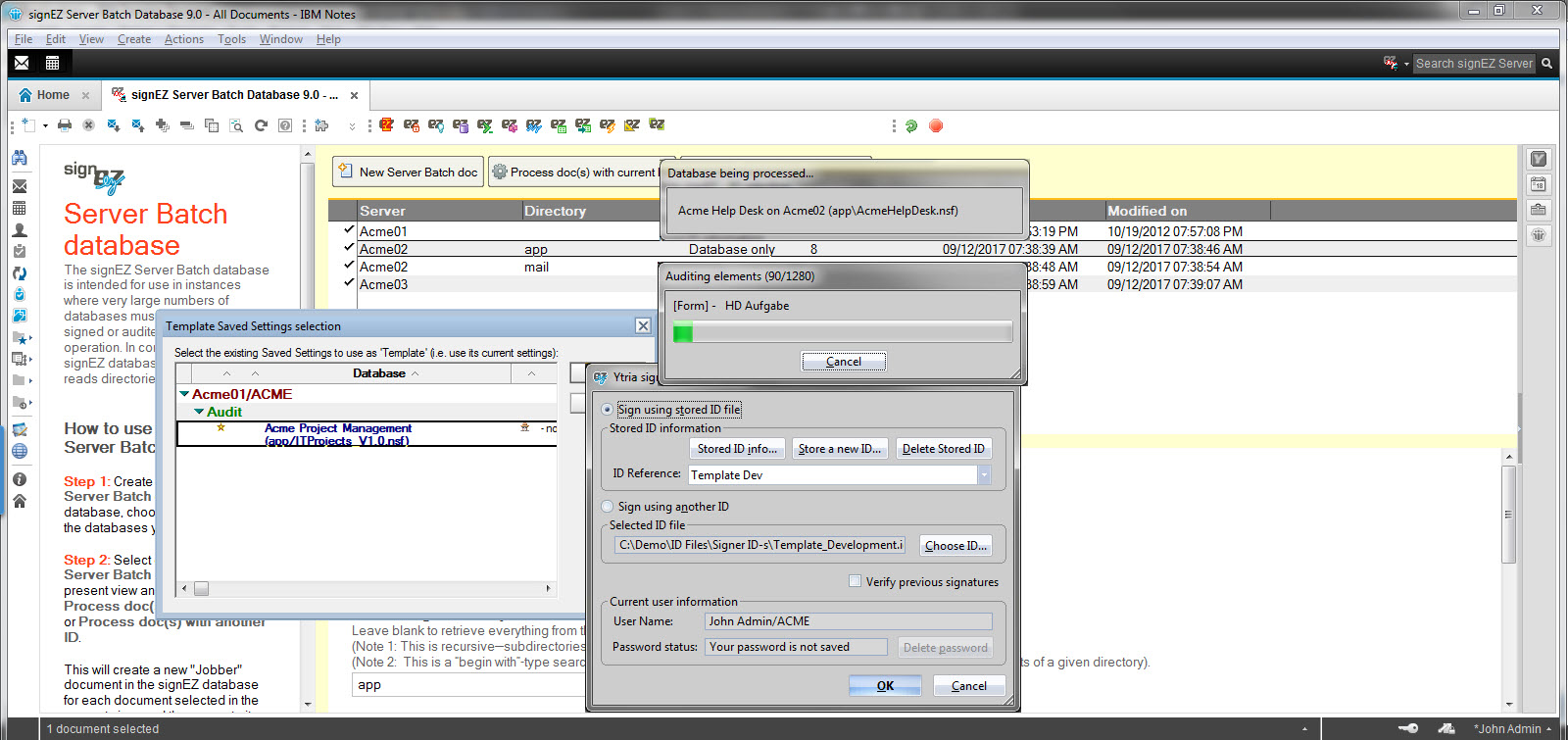Open the File menu
1568x740 pixels.
click(24, 39)
